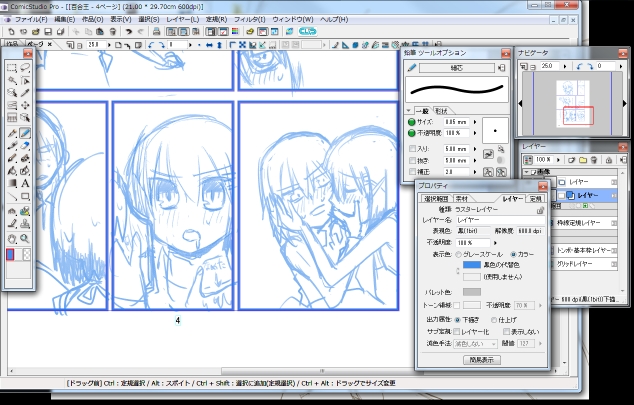Image resolution: width=634 pixels, height=405 pixels.
Task: Click the pencil preset name button in tool options
Action: click(456, 68)
